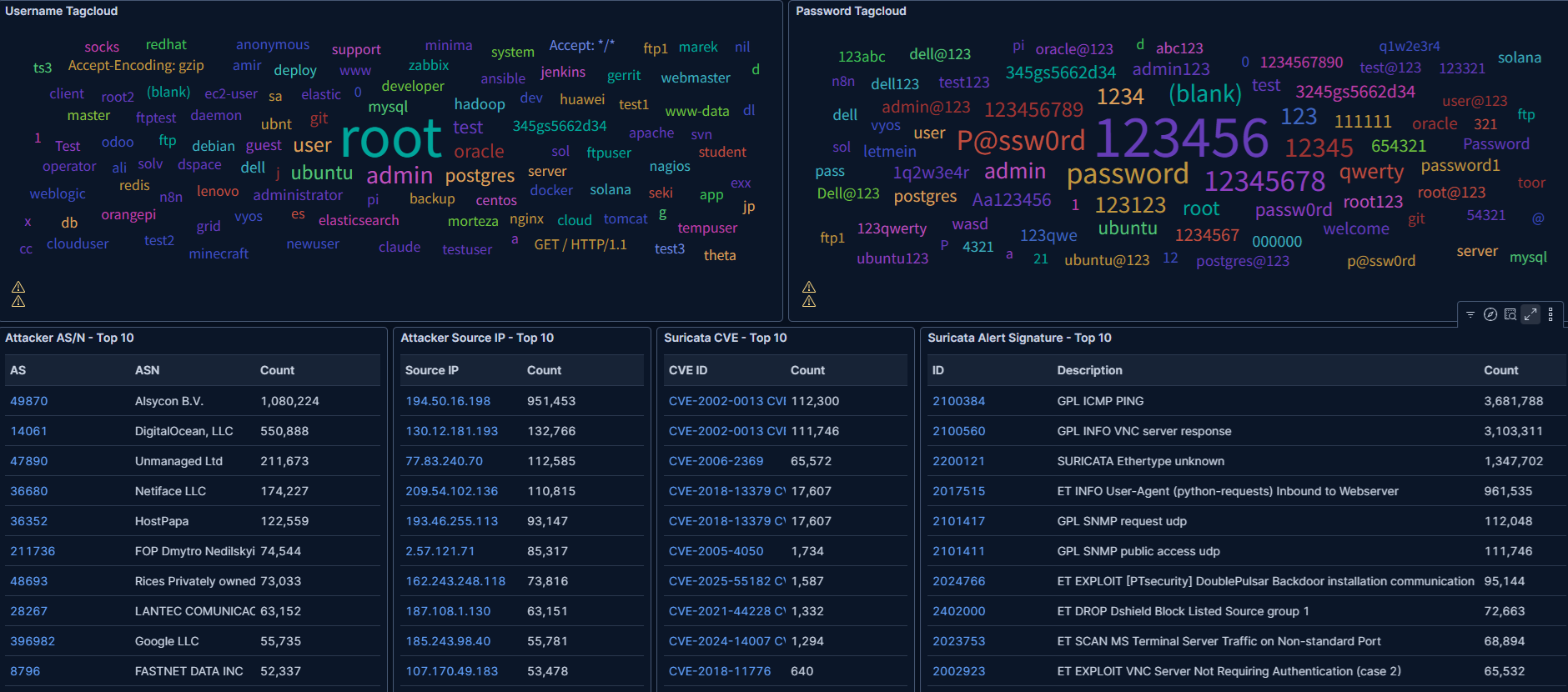Screen dimensions: 1568x692
Task: Click the Inspect table magnifier icon
Action: point(1510,314)
